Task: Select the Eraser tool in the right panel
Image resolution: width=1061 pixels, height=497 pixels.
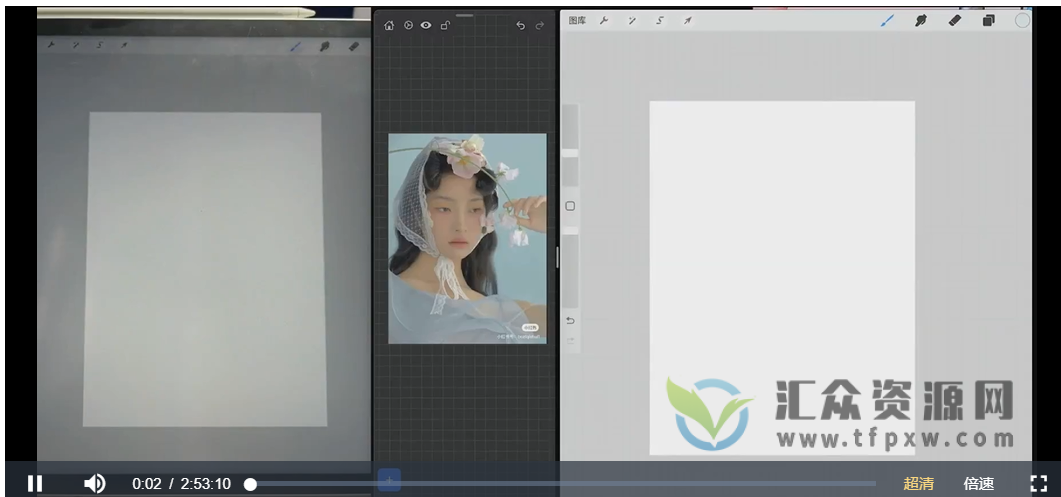Action: (x=955, y=21)
